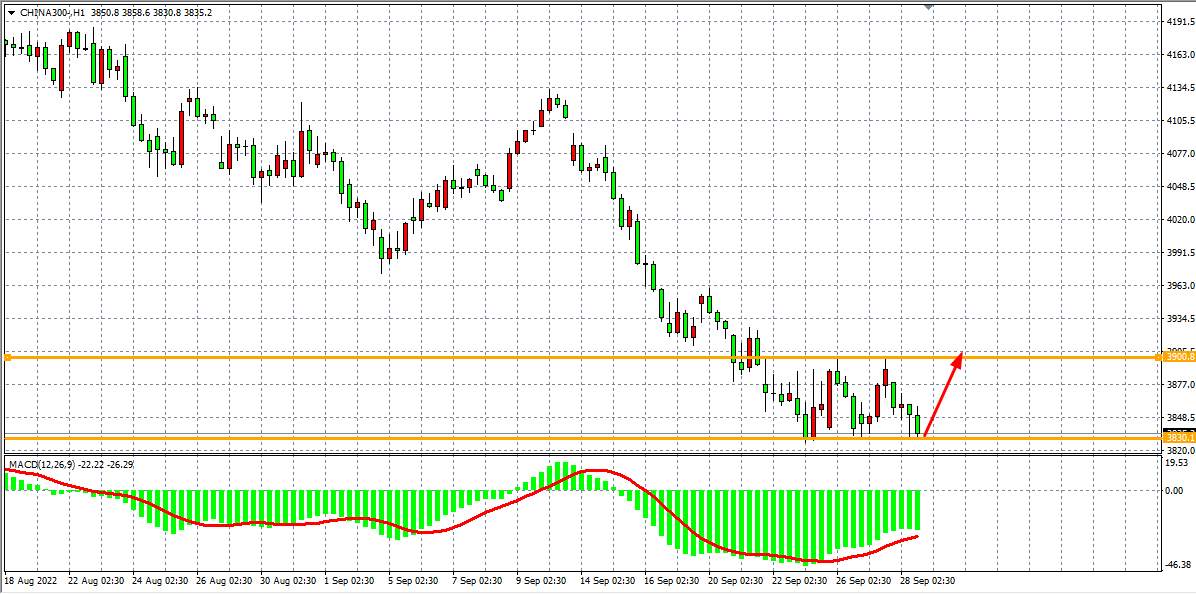Viewport: 1196px width, 594px height.
Task: Select the upper orange horizontal line
Action: (x=500, y=357)
